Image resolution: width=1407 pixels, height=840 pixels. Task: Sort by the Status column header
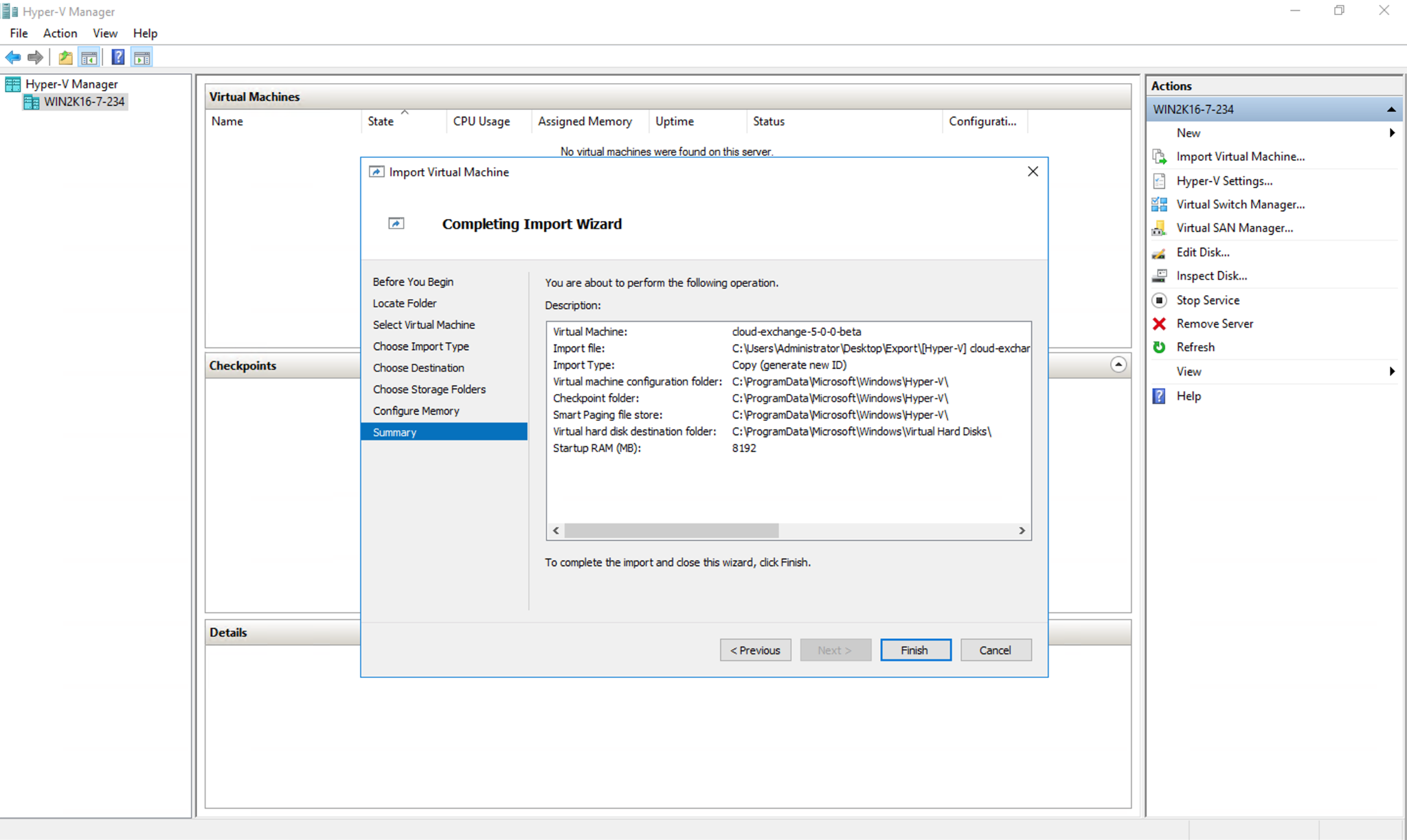[844, 121]
